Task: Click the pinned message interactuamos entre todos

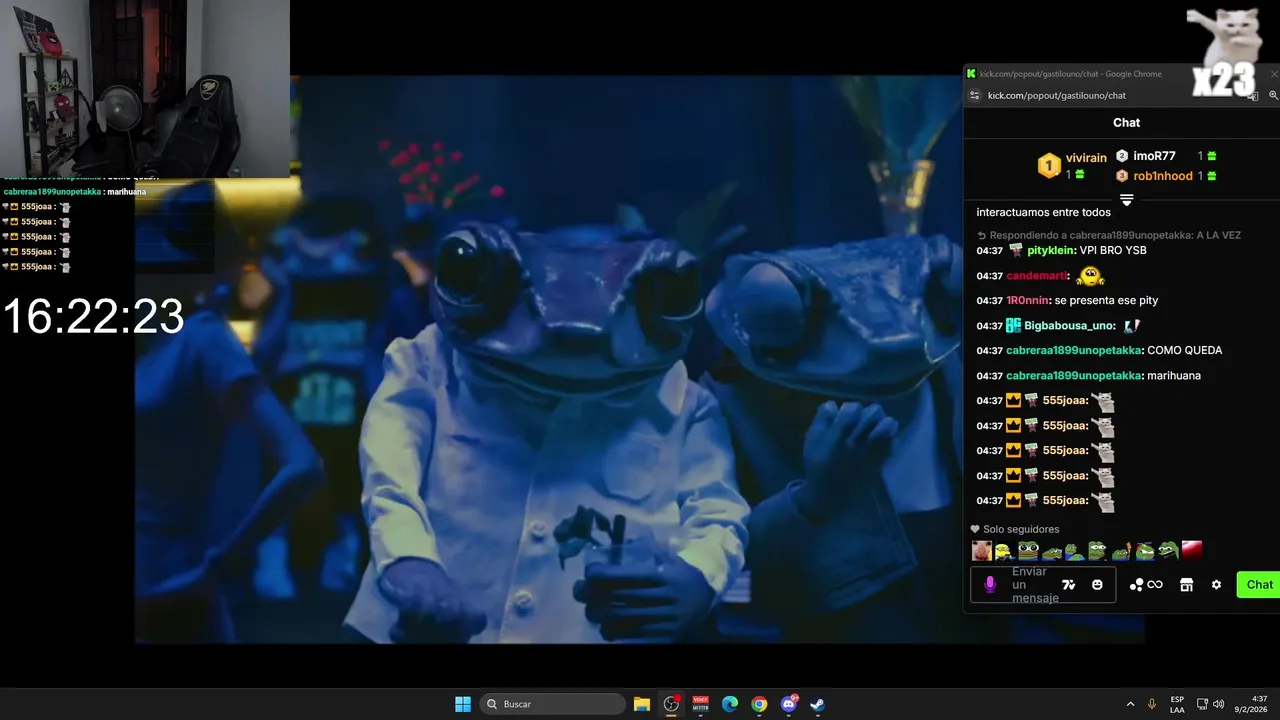Action: tap(1043, 212)
